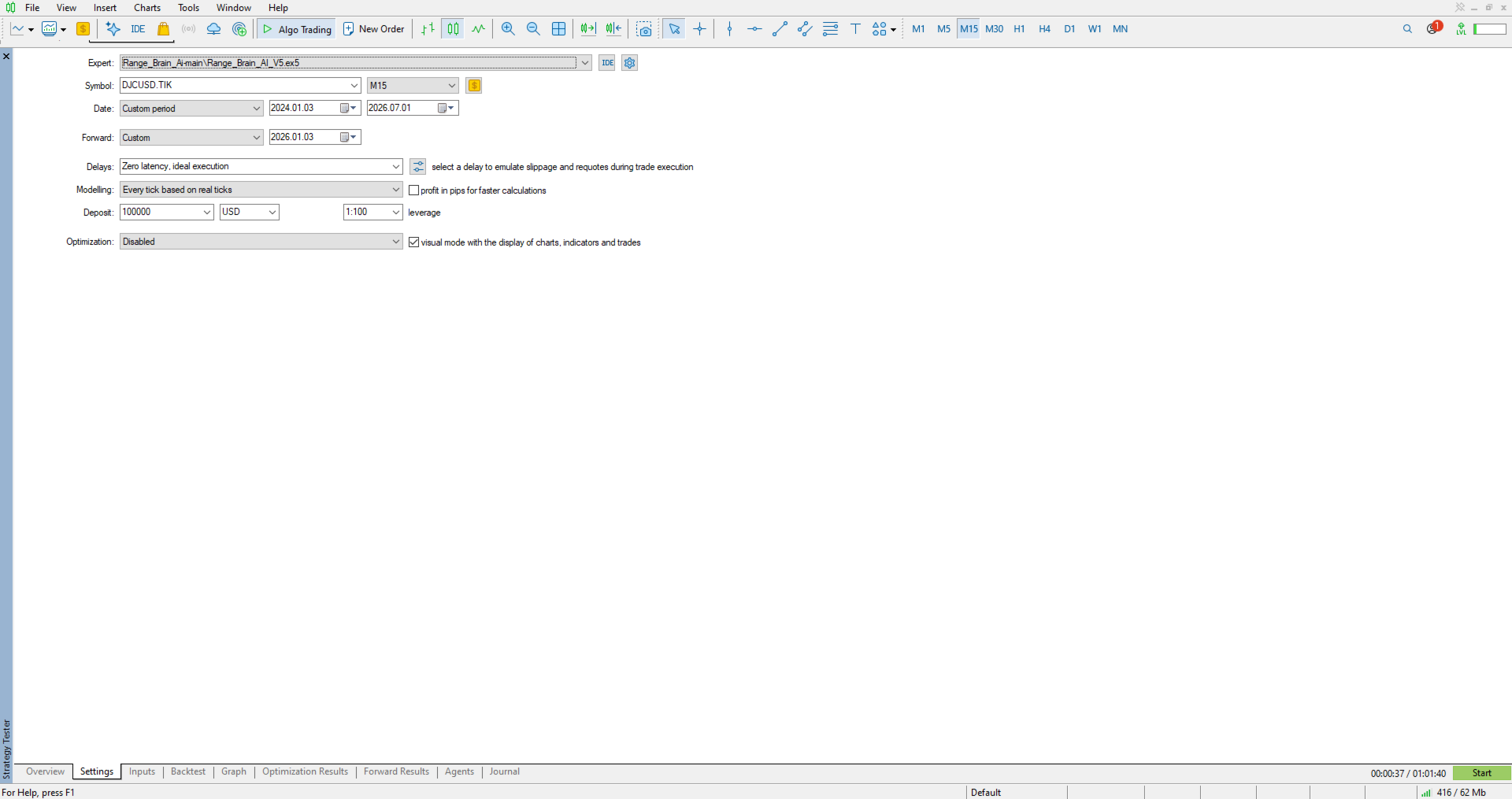
Task: Draw a vertical line tool
Action: coord(729,29)
